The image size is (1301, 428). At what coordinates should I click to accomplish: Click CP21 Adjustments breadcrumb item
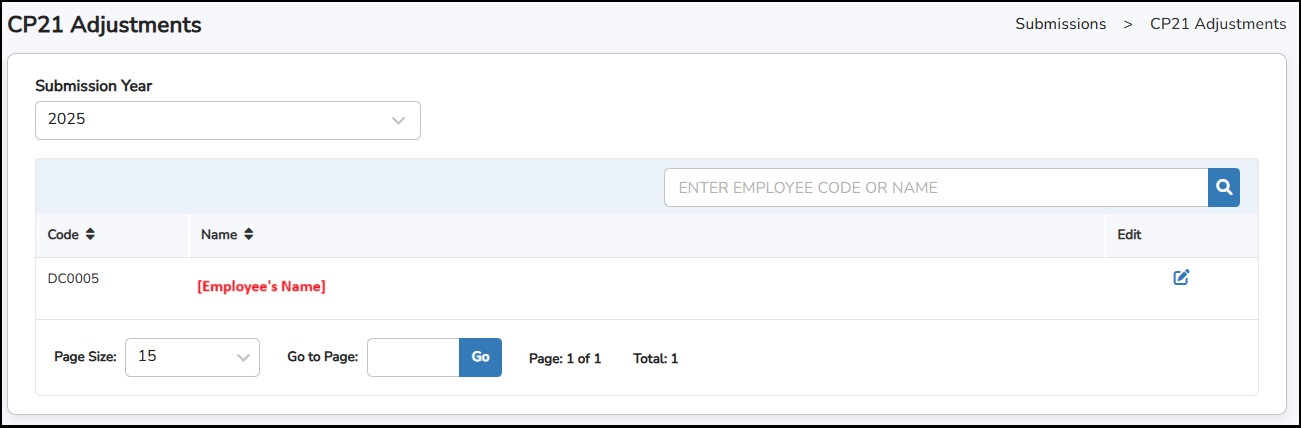click(x=1218, y=24)
